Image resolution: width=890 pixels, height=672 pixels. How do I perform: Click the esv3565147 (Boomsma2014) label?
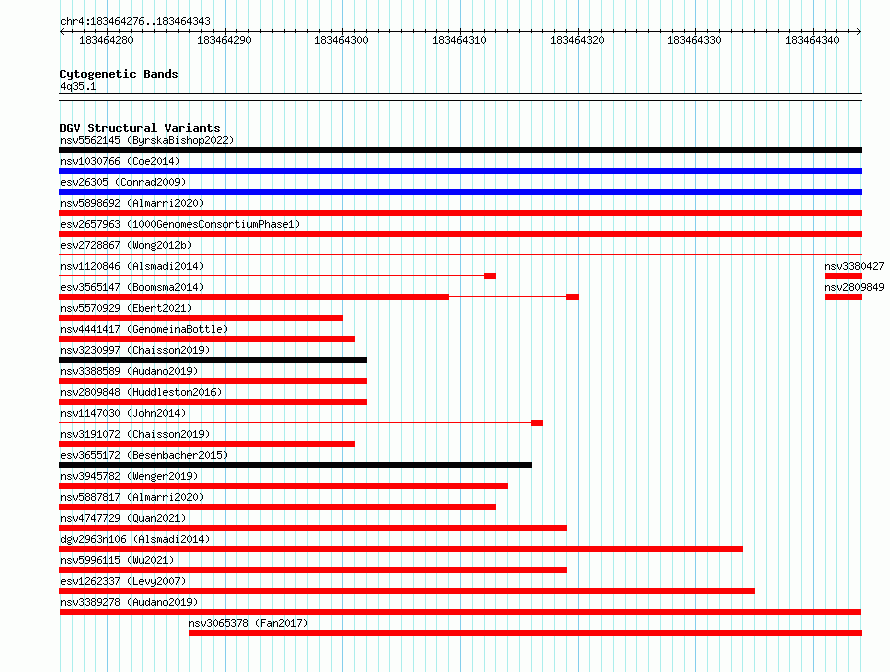(x=132, y=287)
